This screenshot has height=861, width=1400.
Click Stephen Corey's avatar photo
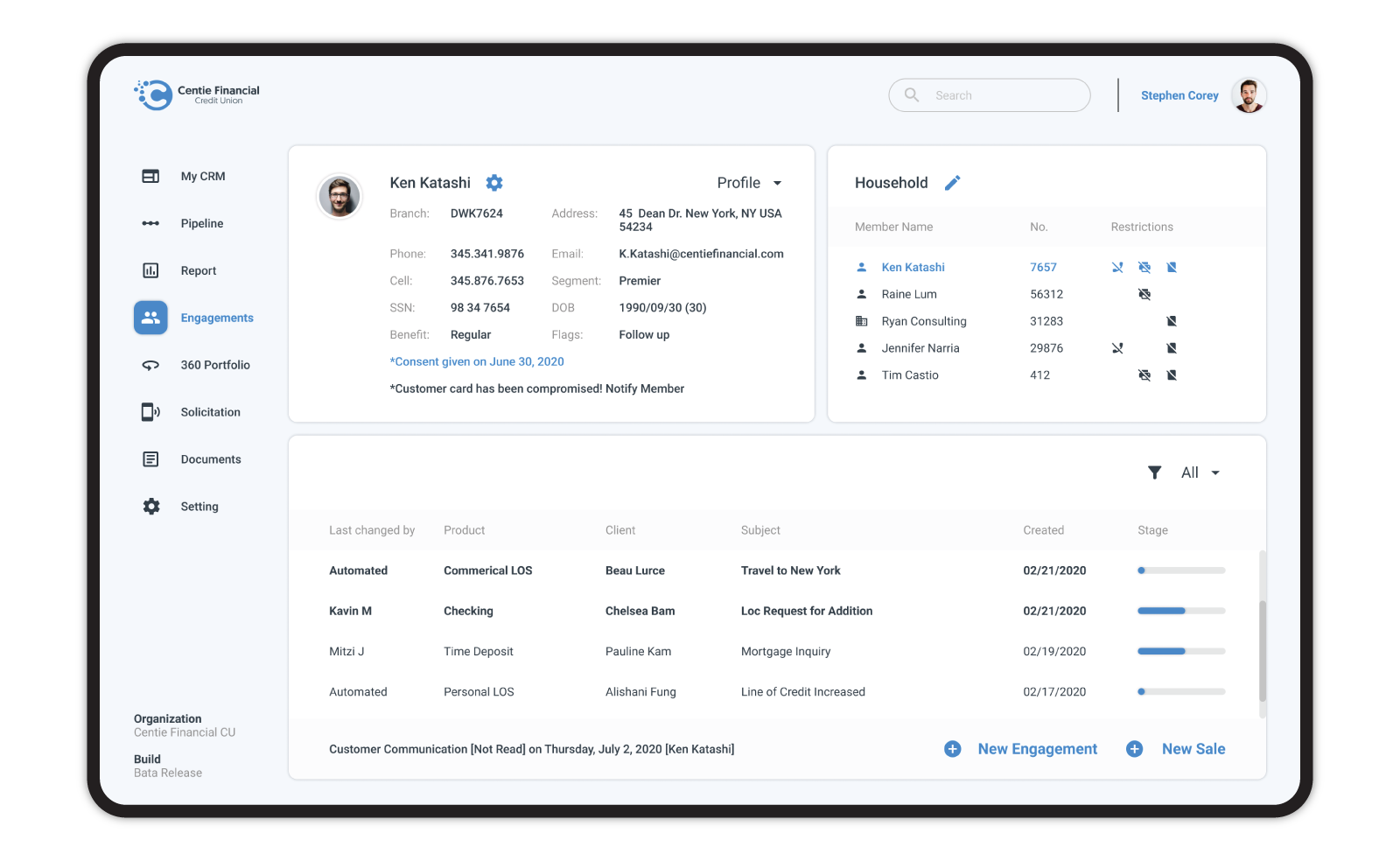click(1249, 95)
